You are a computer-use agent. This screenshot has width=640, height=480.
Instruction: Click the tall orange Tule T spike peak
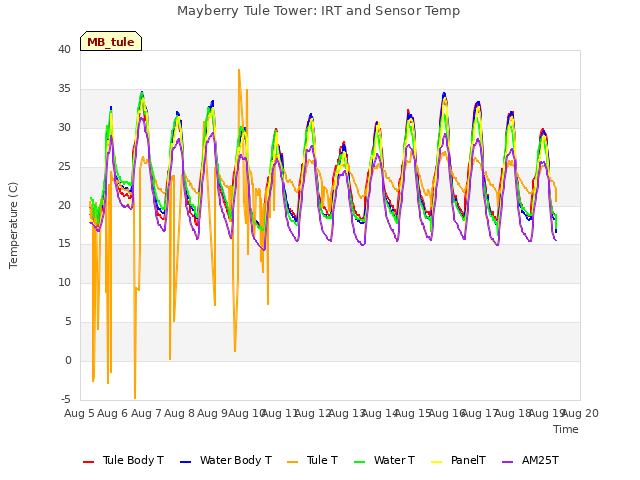click(x=239, y=70)
